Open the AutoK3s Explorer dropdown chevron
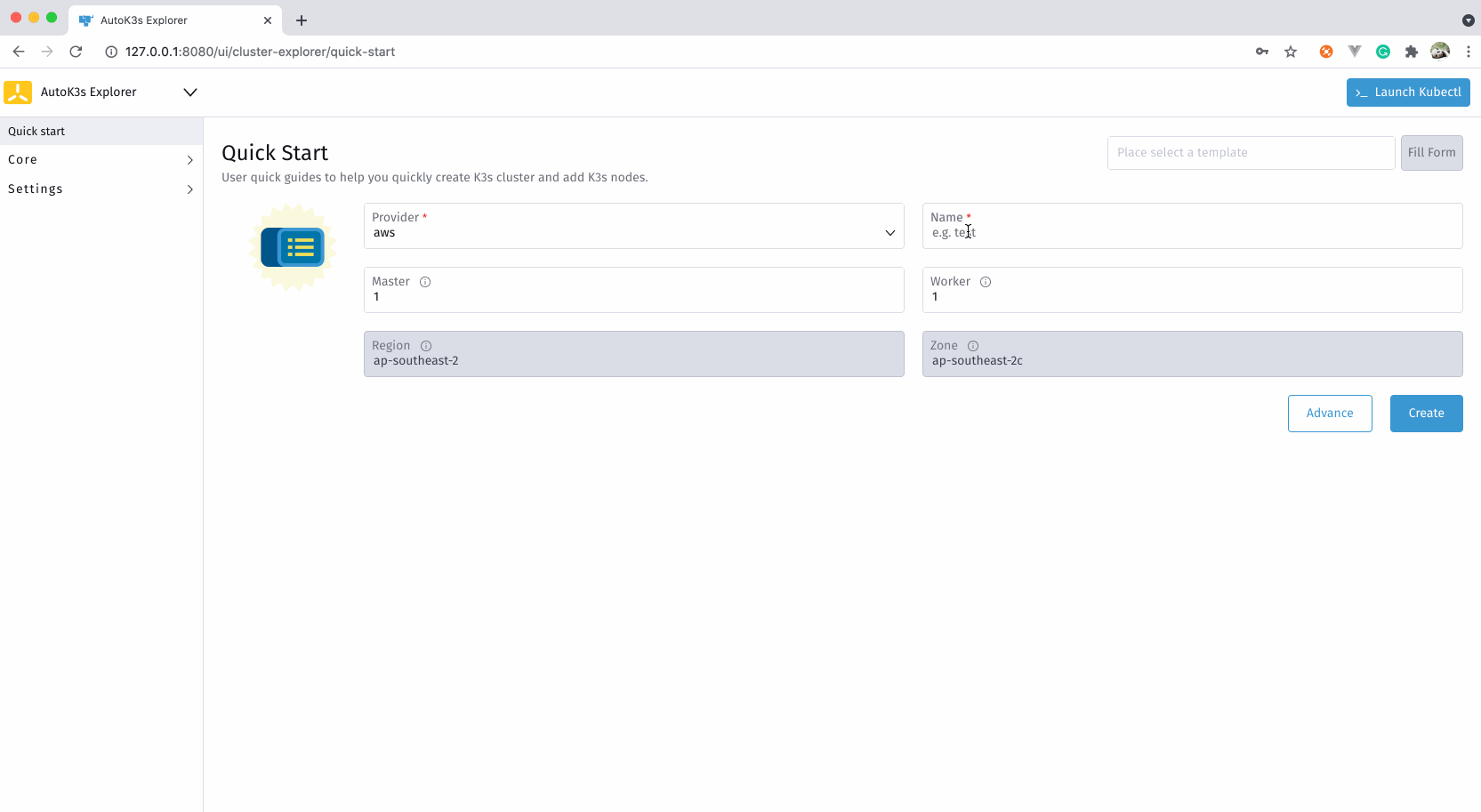1481x812 pixels. coord(189,92)
